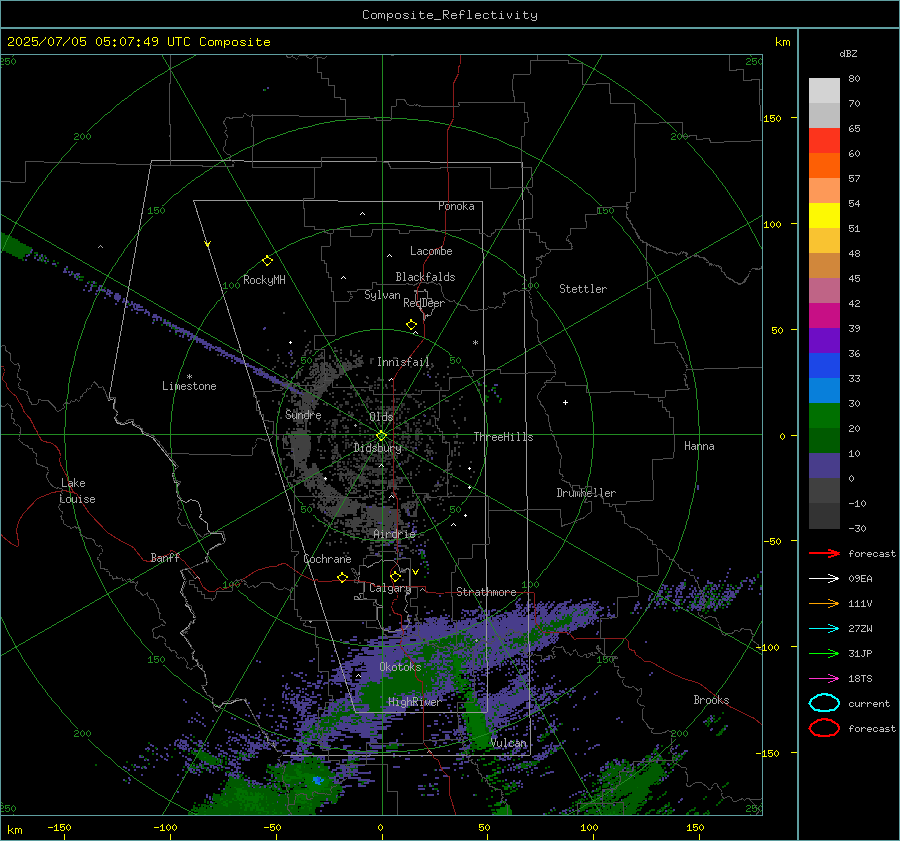The image size is (900, 841).
Task: Click the Okotoks label
Action: [x=401, y=667]
